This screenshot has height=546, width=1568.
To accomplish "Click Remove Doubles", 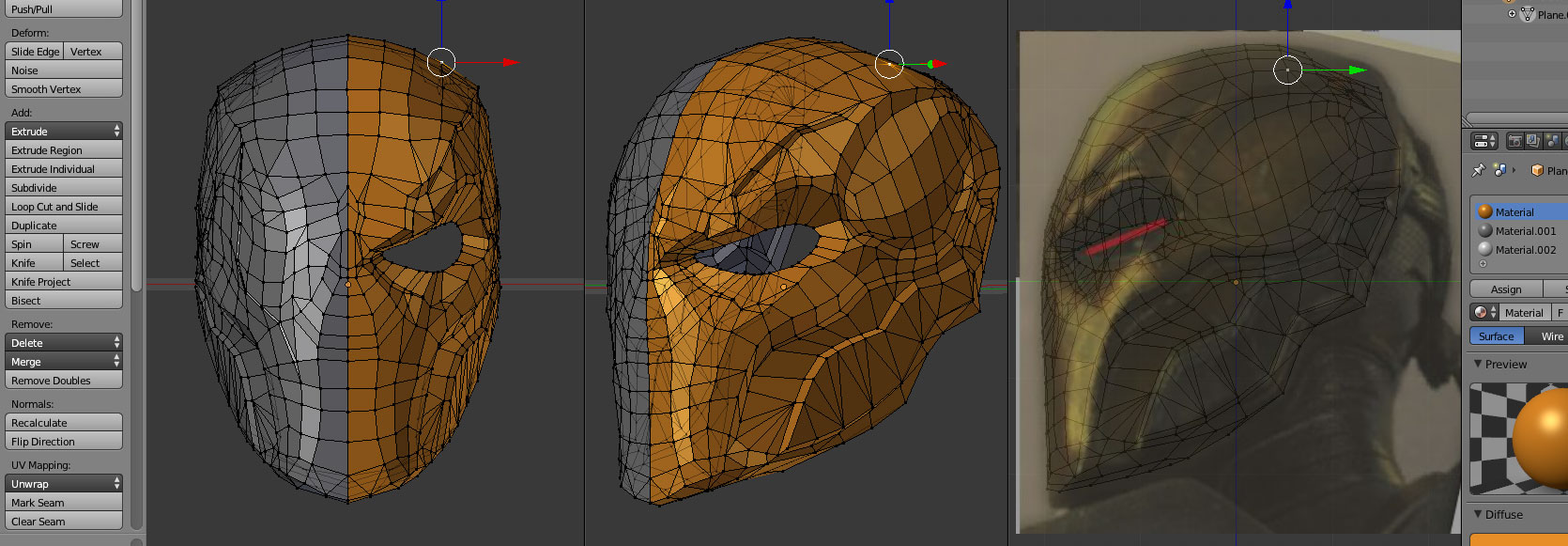I will tap(64, 380).
